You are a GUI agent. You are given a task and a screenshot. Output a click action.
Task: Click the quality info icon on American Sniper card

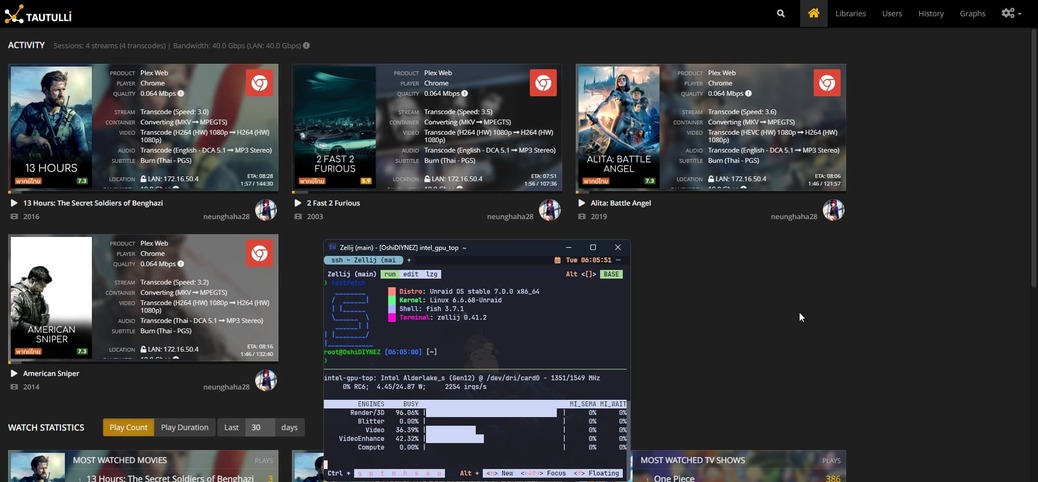(181, 264)
